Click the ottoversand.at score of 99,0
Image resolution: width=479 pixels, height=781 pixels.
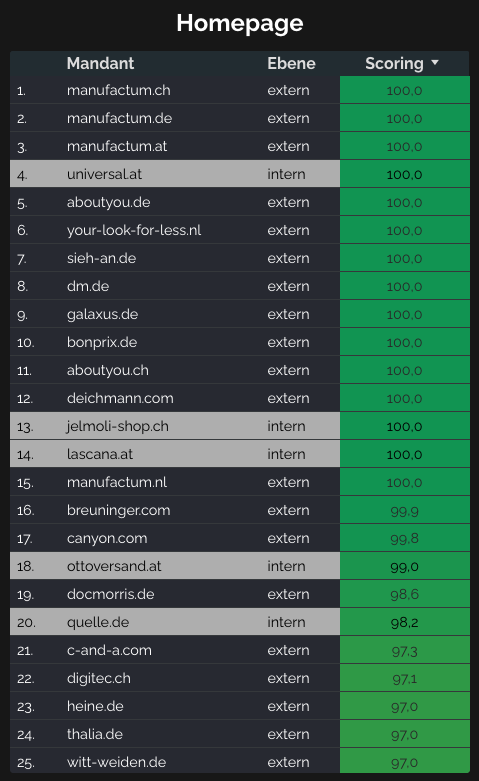point(405,566)
